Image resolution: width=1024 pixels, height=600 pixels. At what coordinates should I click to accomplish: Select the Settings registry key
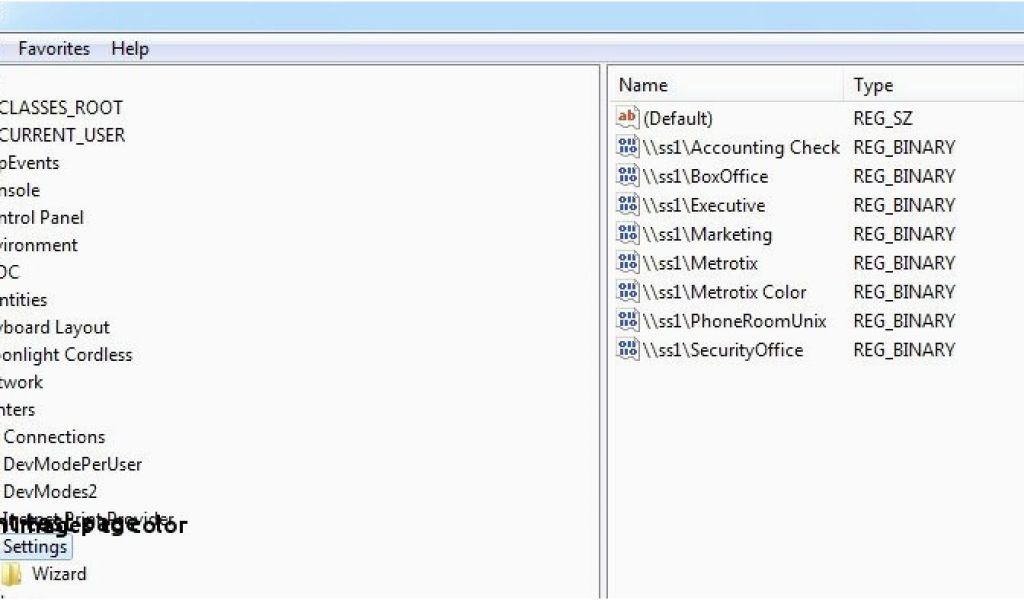[35, 547]
